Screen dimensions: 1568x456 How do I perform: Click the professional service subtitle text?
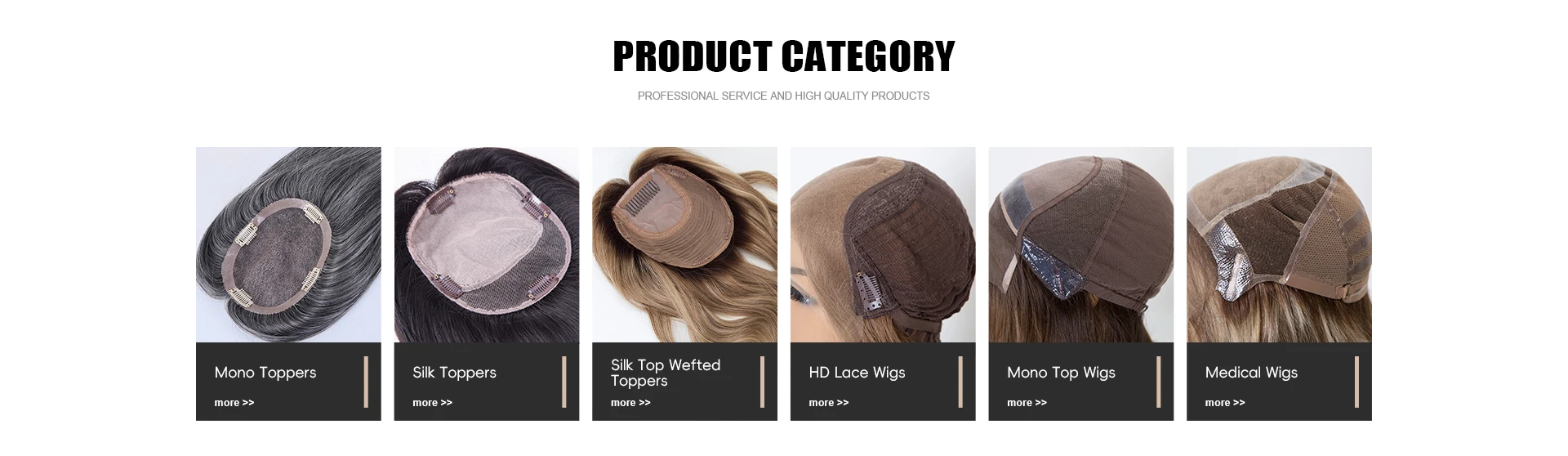(x=783, y=96)
